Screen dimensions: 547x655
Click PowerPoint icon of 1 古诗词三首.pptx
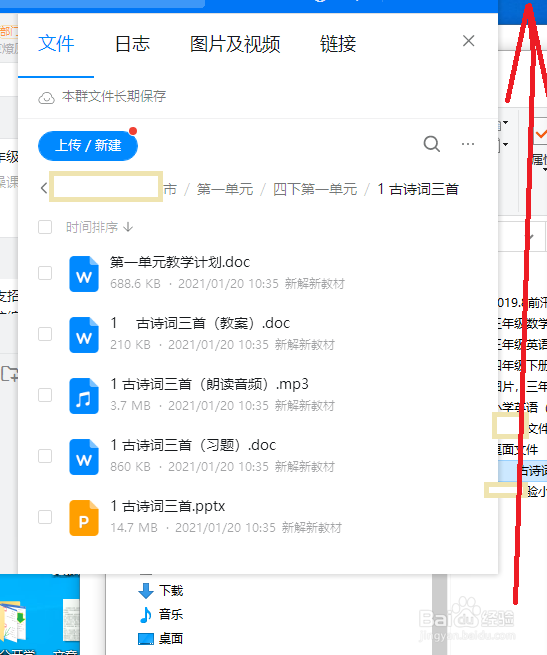coord(84,518)
